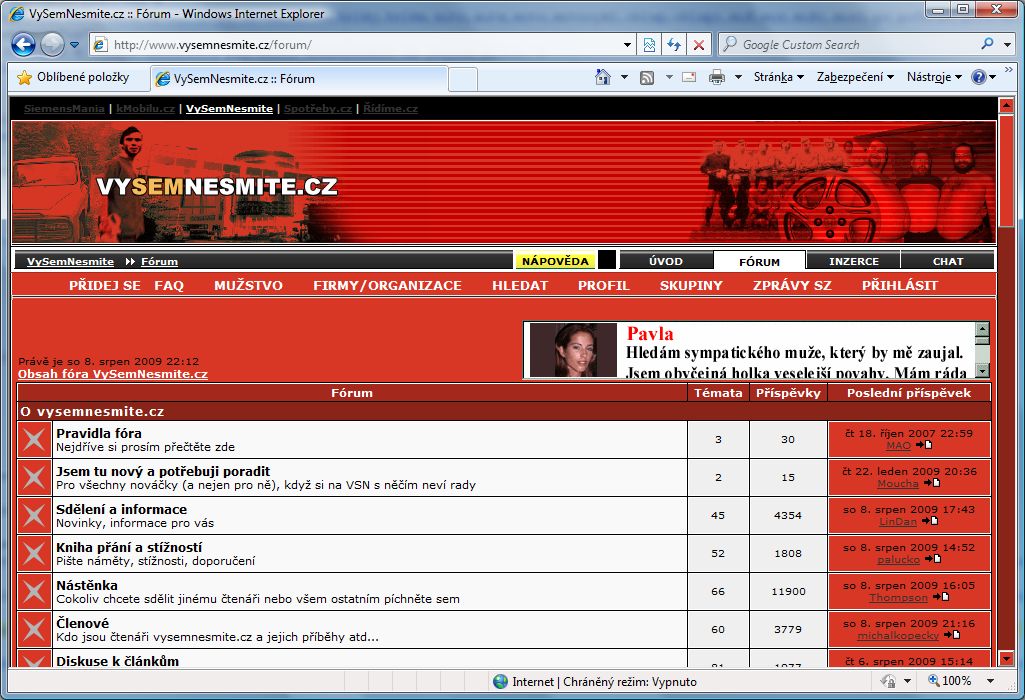View latest post icon next to michalkopecky
The height and width of the screenshot is (700, 1025).
coord(952,635)
